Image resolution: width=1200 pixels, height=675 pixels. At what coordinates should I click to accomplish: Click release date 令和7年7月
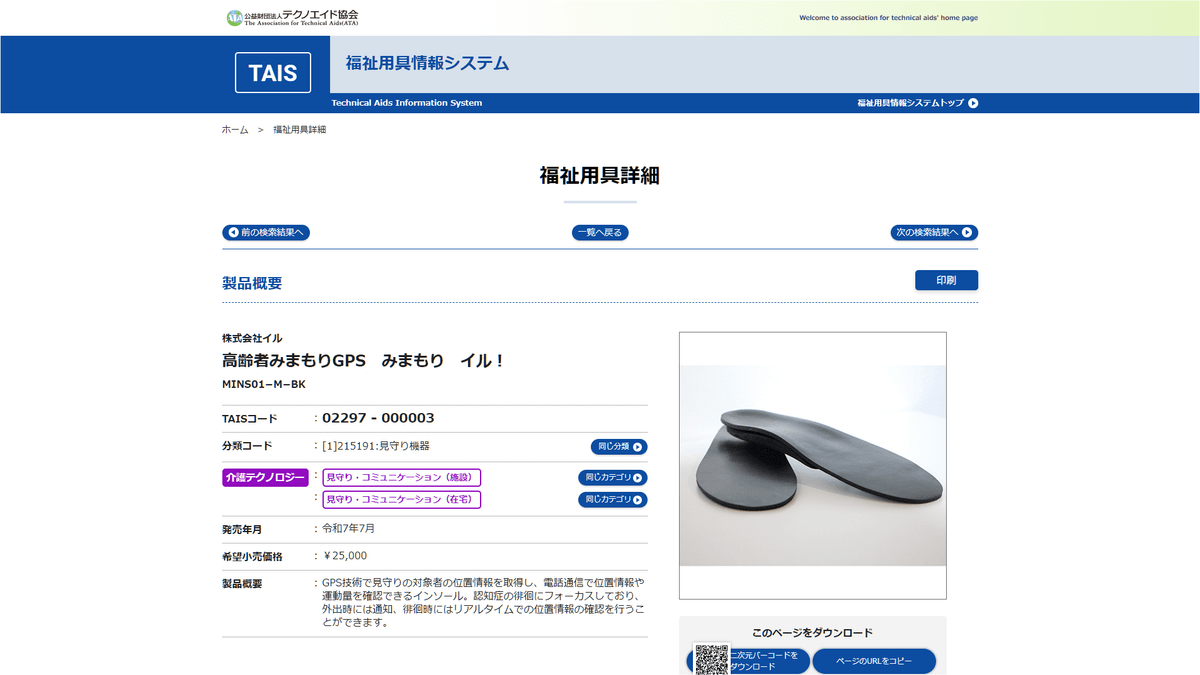[x=348, y=528]
